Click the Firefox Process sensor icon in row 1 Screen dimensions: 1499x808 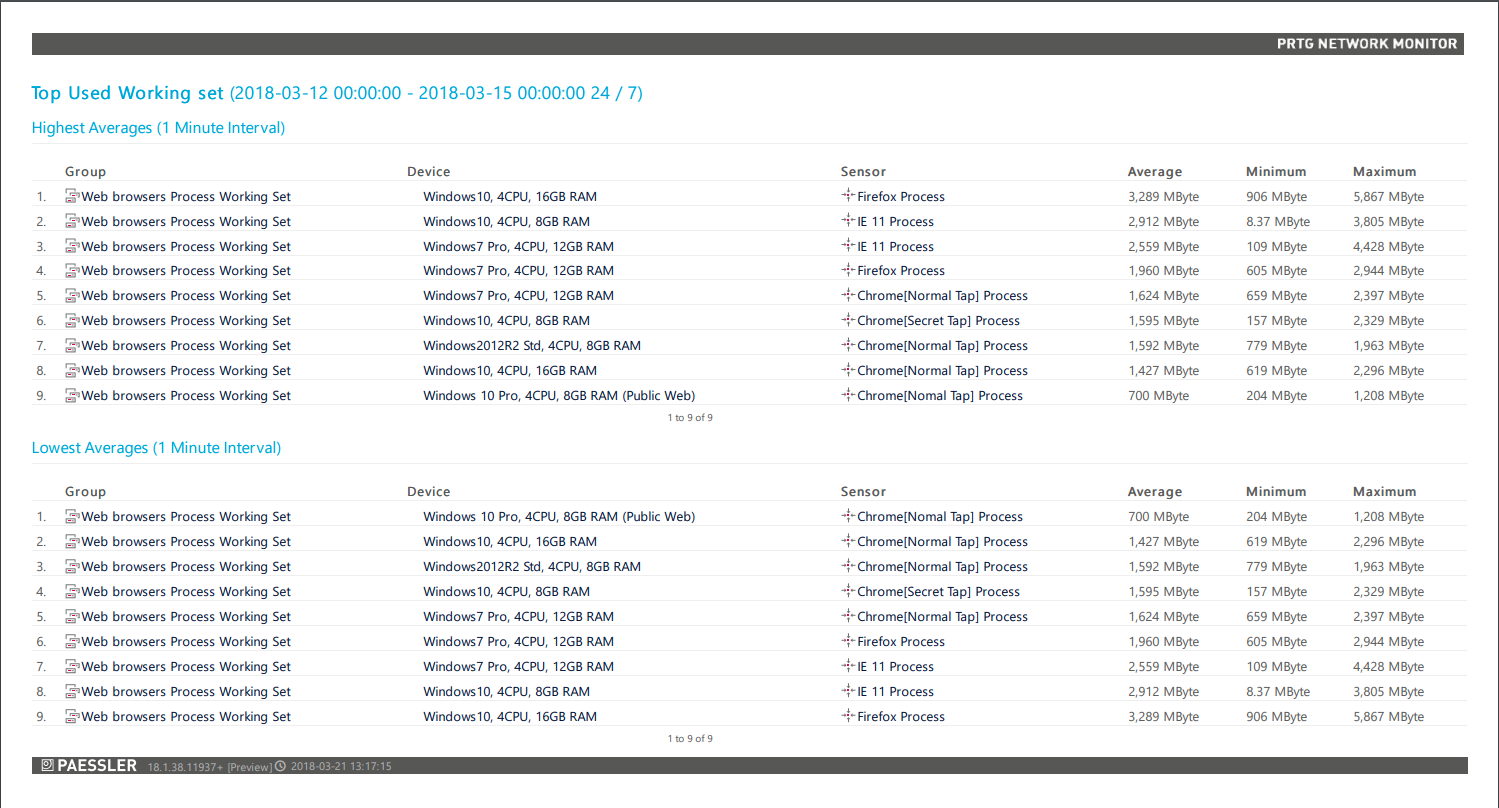coord(848,196)
